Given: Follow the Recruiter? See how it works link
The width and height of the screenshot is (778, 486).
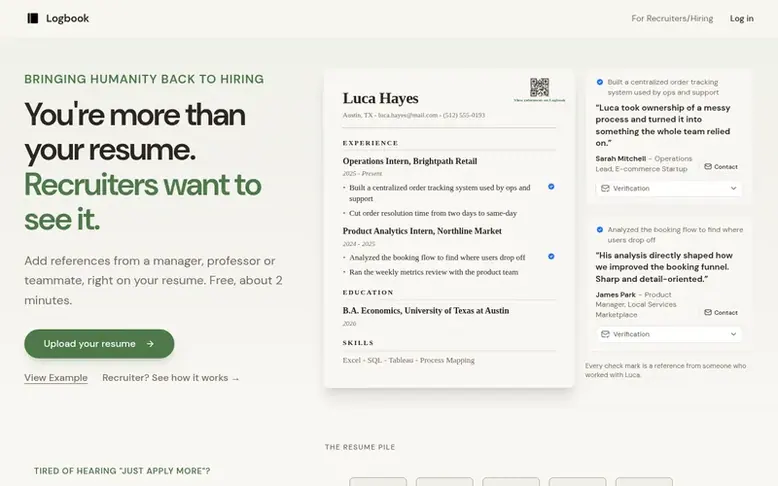Looking at the screenshot, I should click(x=171, y=378).
